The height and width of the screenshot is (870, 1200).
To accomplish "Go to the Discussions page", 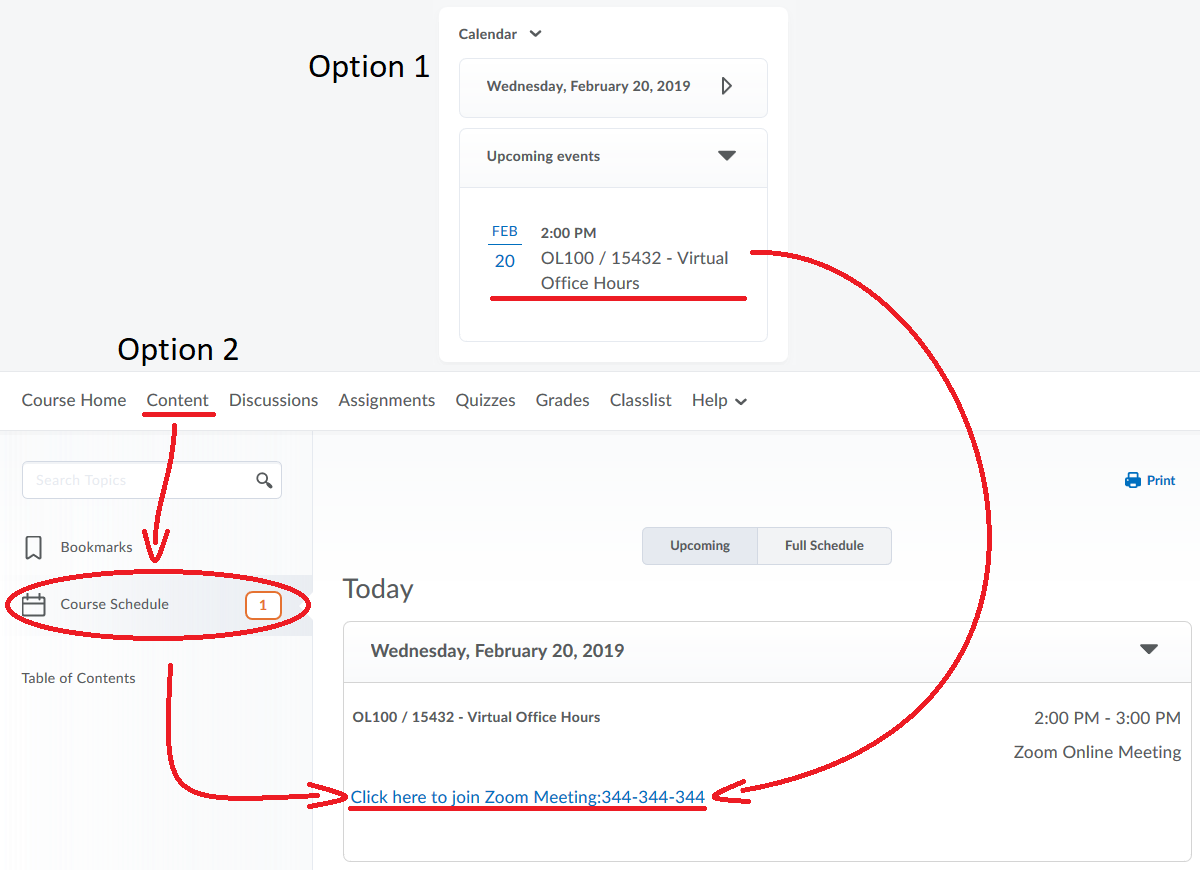I will [x=273, y=401].
